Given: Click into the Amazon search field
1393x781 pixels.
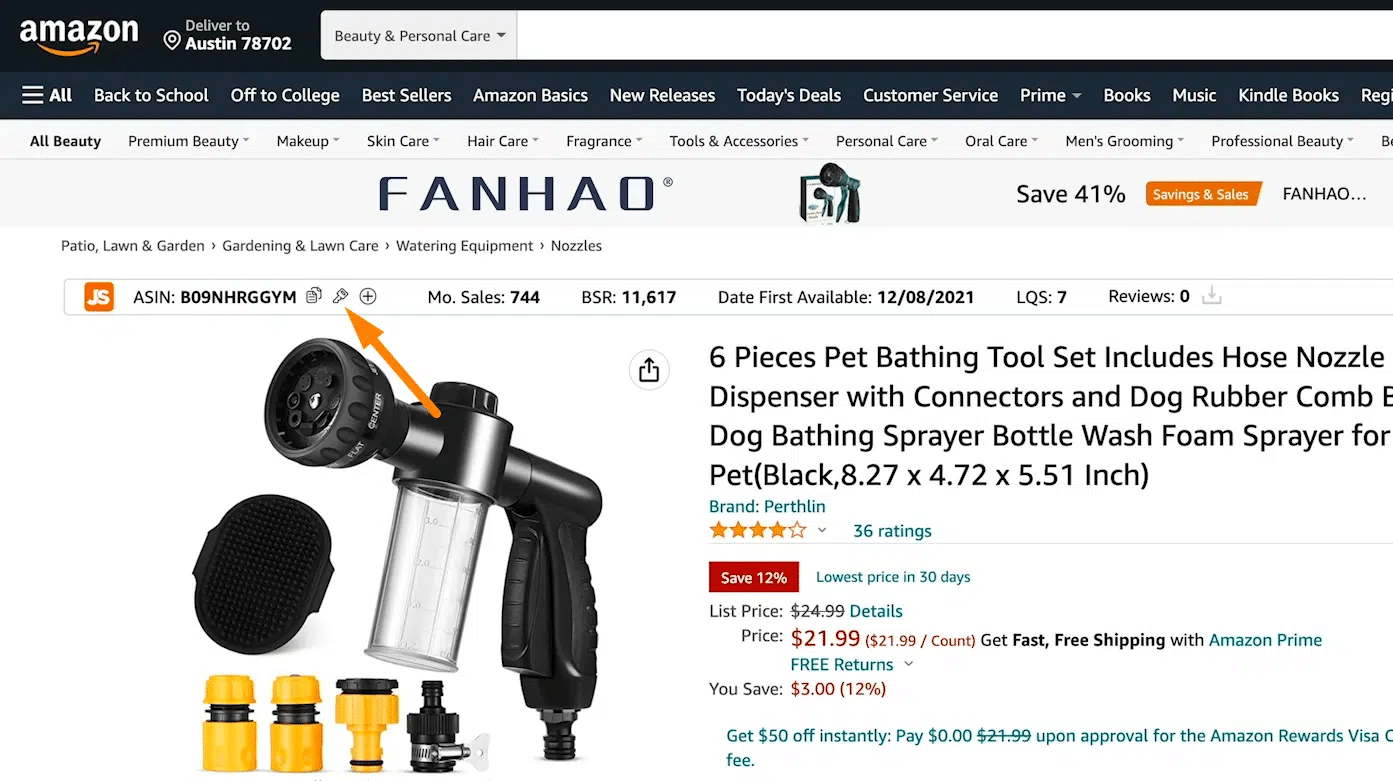Looking at the screenshot, I should point(955,36).
